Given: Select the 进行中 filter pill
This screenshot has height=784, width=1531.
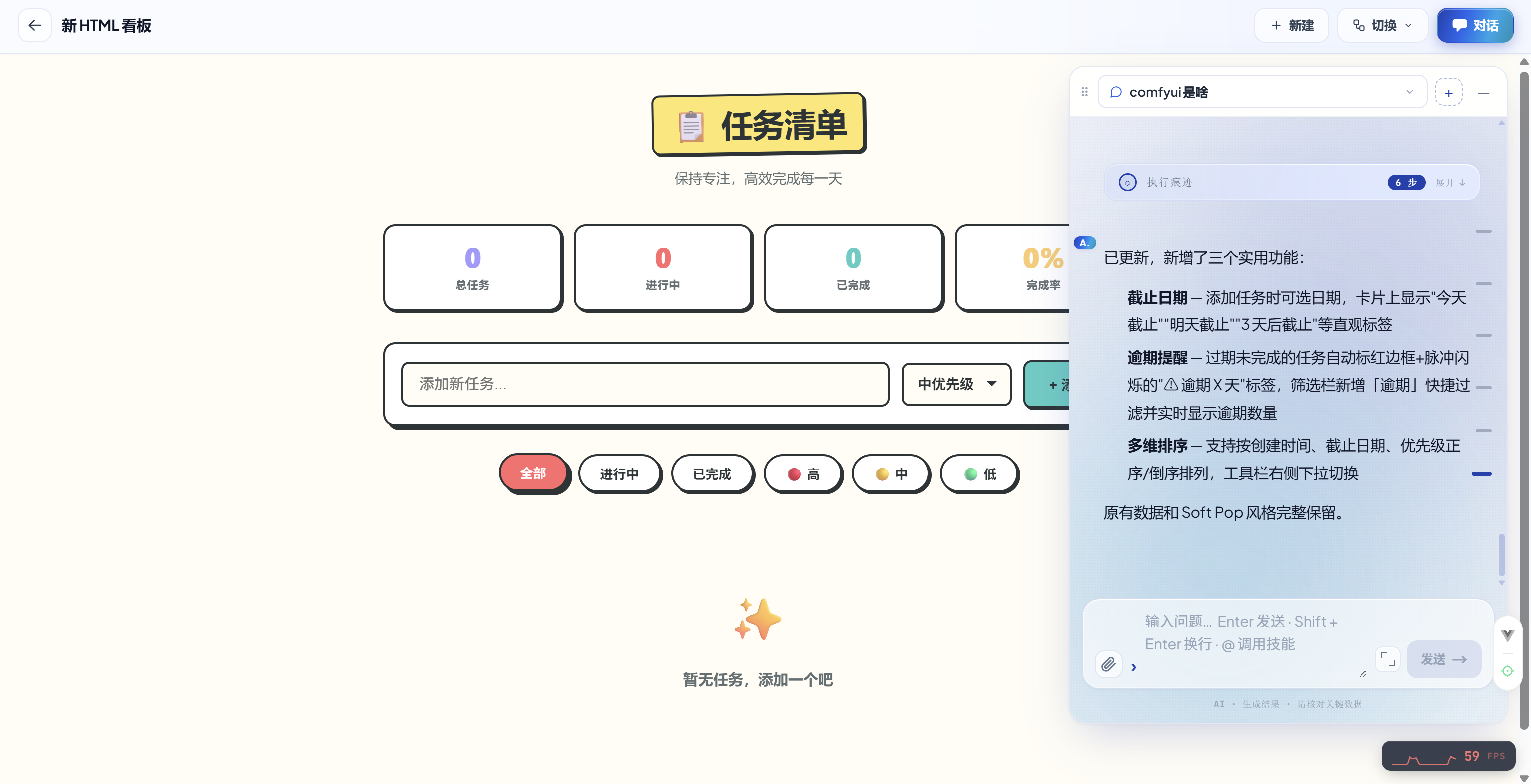Looking at the screenshot, I should point(619,473).
